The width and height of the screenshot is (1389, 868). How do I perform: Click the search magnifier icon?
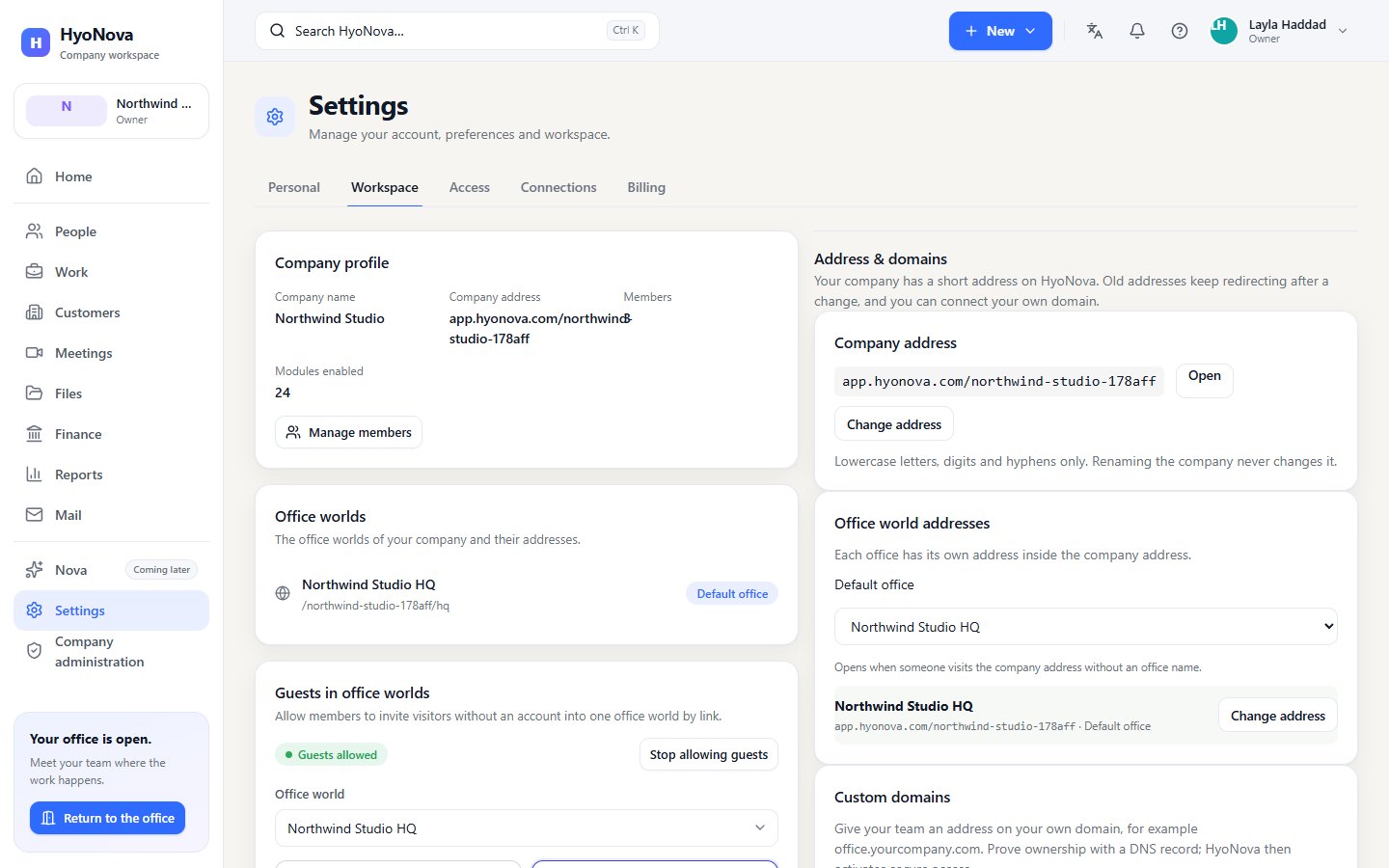(277, 31)
